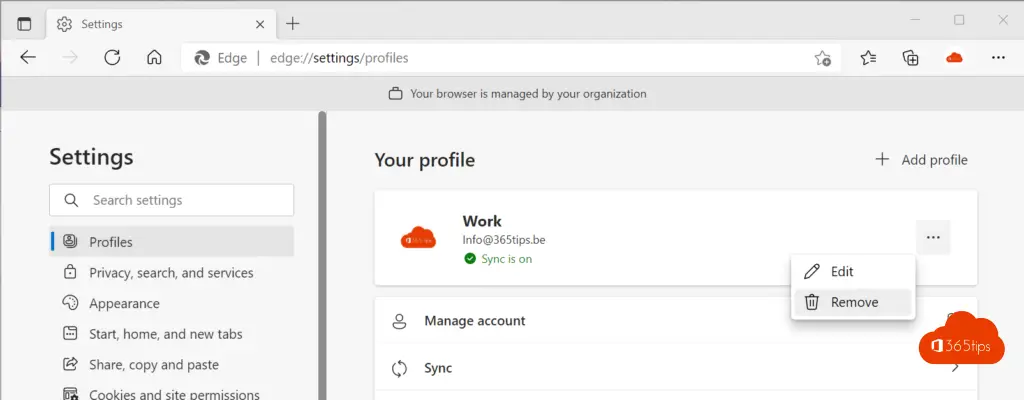Expand the Sync settings row
The width and height of the screenshot is (1024, 400).
pos(676,368)
